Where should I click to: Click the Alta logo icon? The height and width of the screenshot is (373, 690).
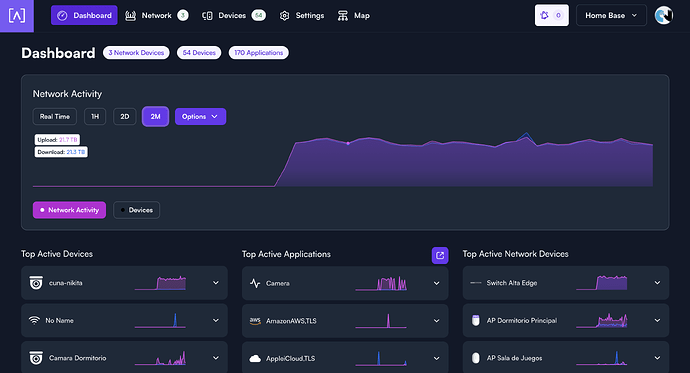tap(17, 16)
